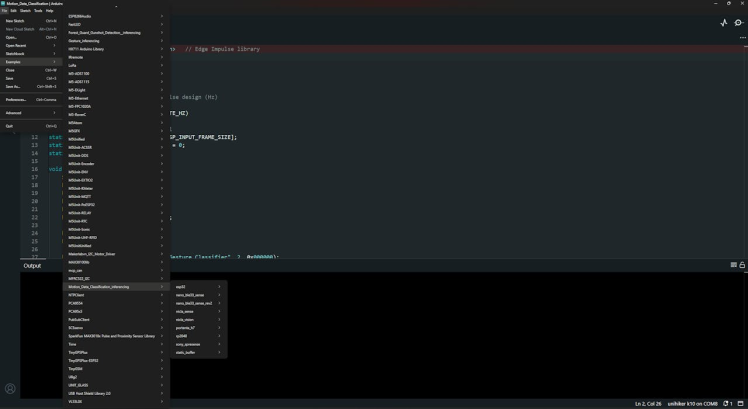Select Examples entry in File menu
Screen dimensions: 748x409
31,62
